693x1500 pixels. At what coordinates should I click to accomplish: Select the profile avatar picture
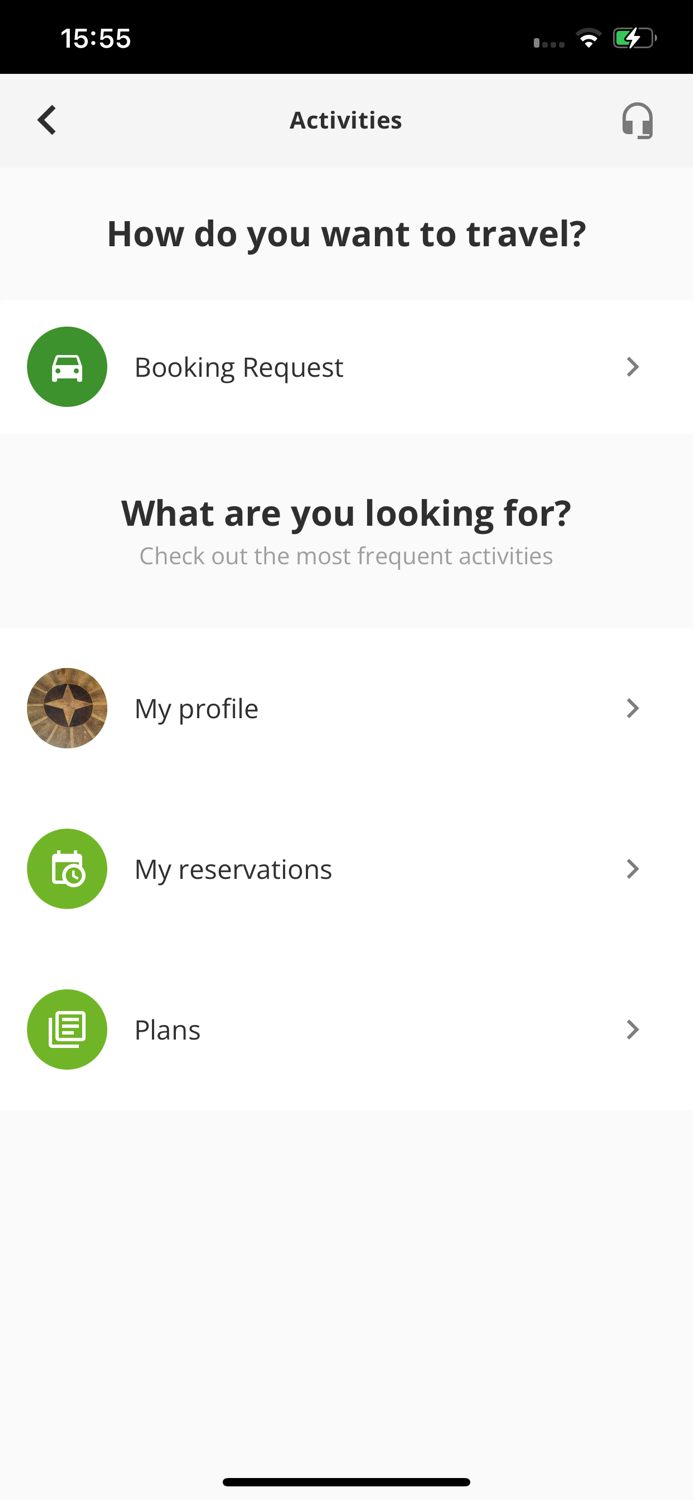point(67,707)
